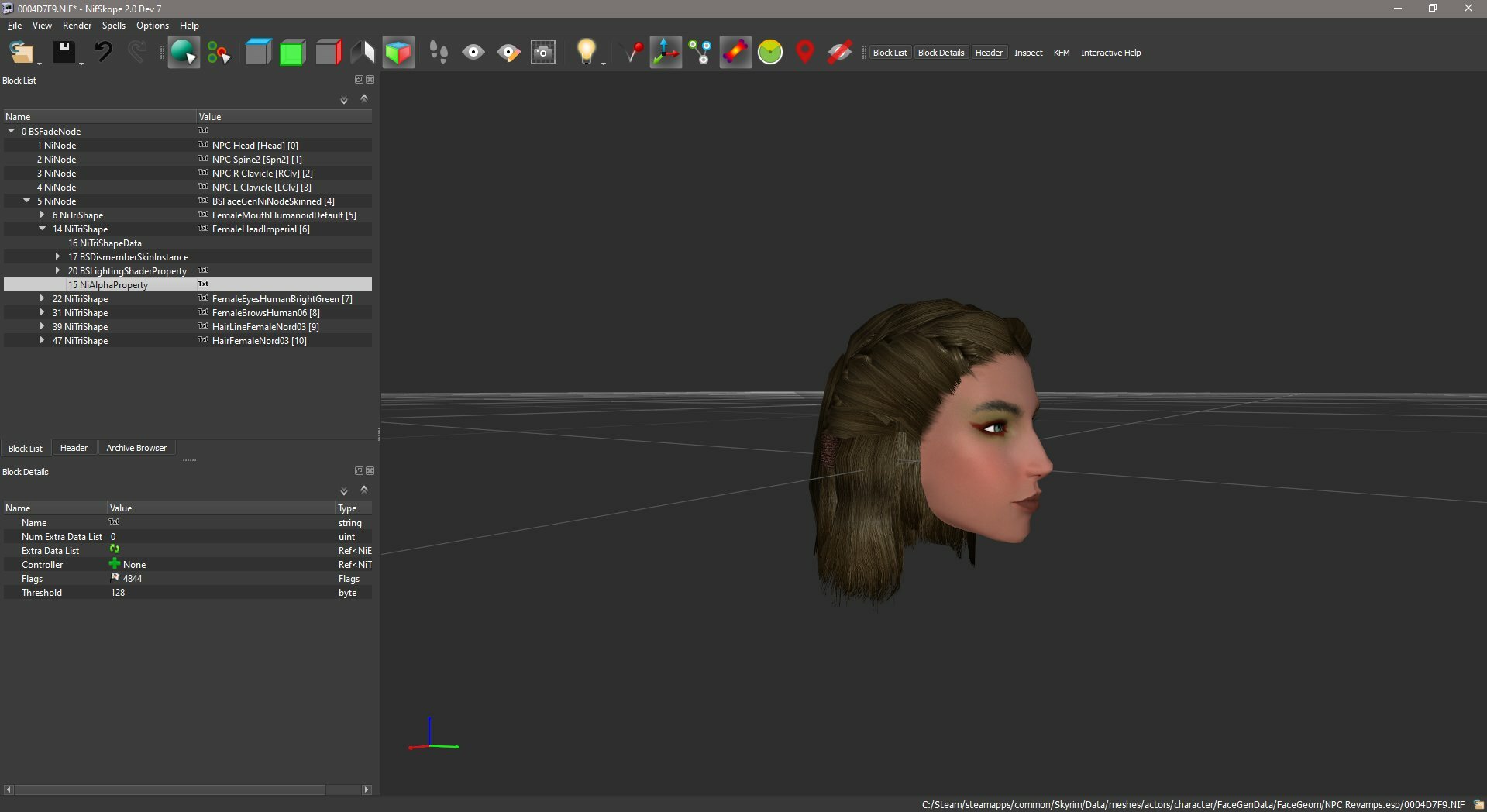Float the Block Details panel
This screenshot has width=1487, height=812.
359,471
